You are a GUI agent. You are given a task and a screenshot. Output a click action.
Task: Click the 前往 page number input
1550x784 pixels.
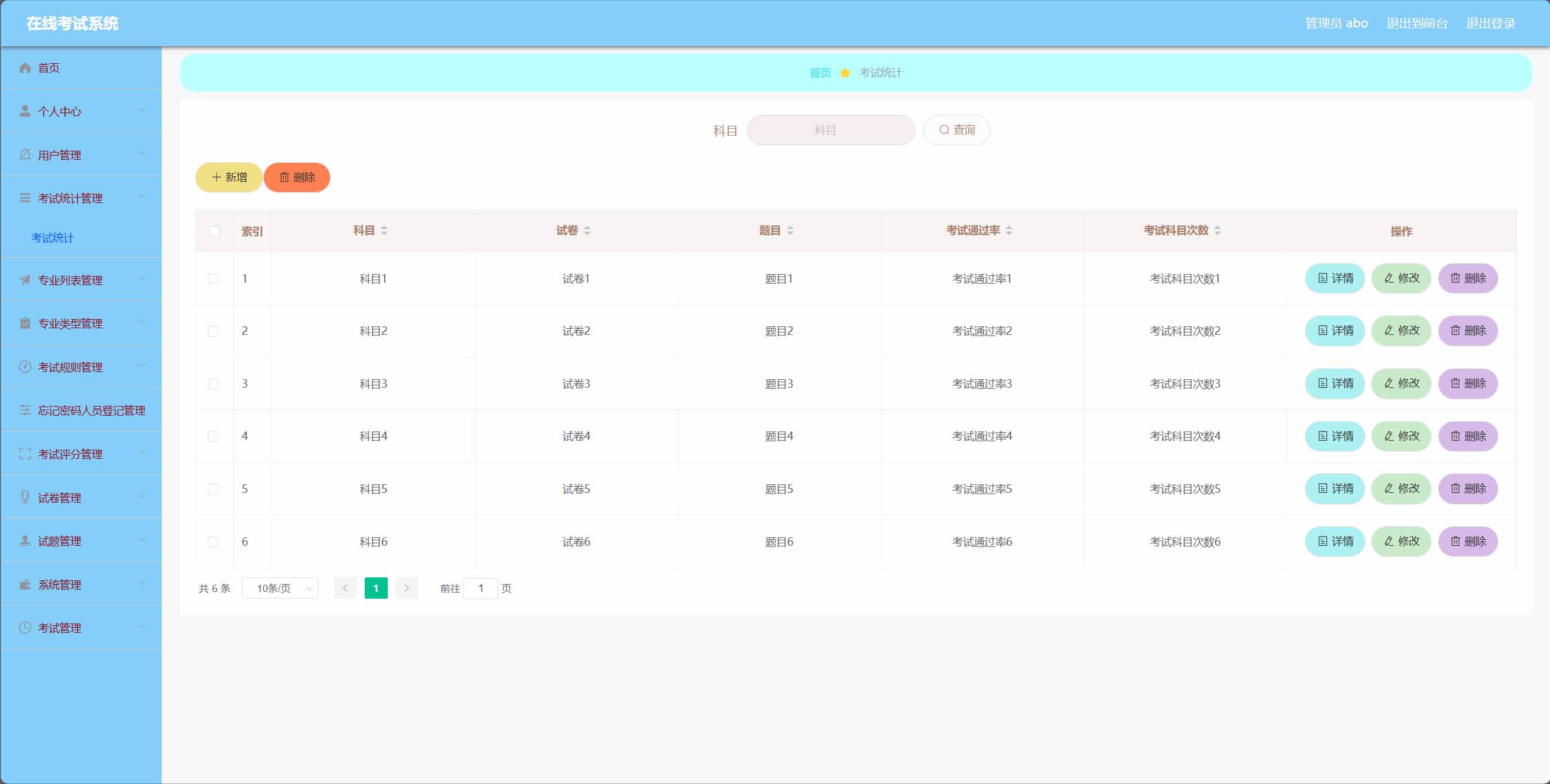(481, 588)
